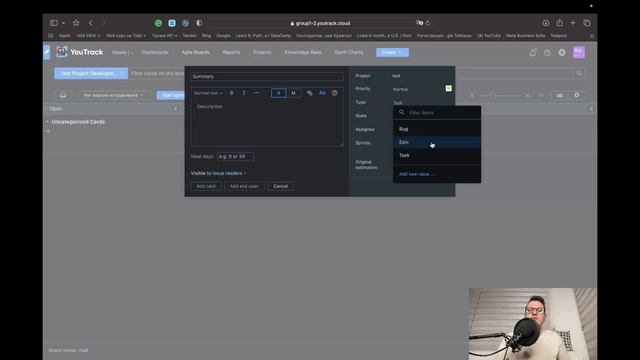Click the Type field value Task
The width and height of the screenshot is (640, 360).
(398, 103)
